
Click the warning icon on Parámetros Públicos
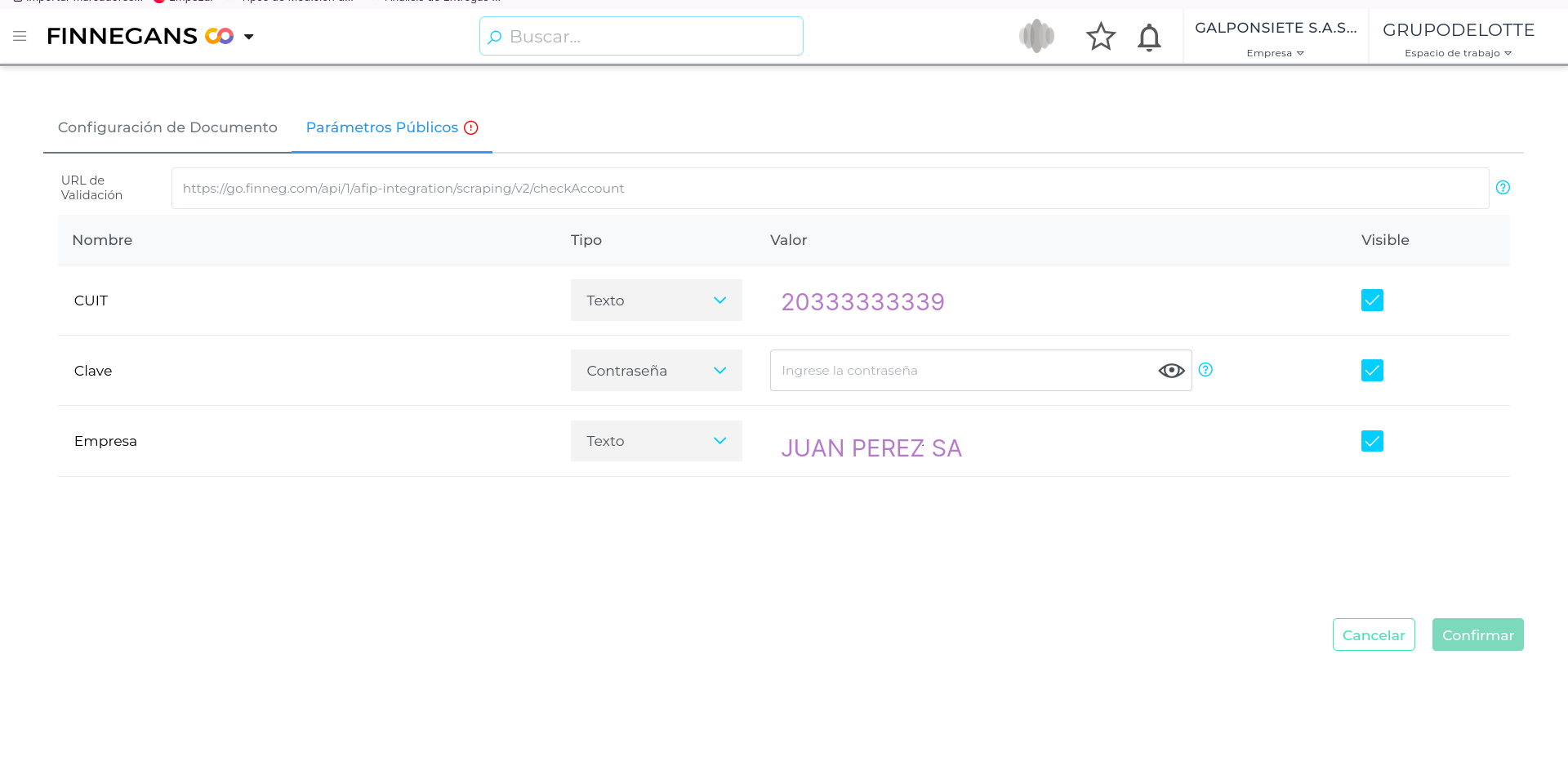pyautogui.click(x=471, y=127)
